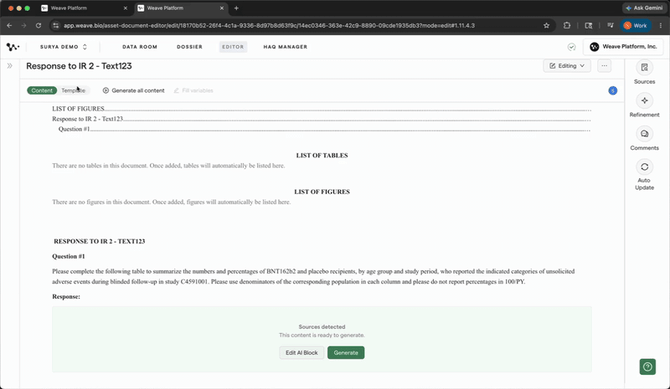Click the 'There are no figures' placeholder text
Image resolution: width=670 pixels, height=389 pixels.
[x=171, y=202]
